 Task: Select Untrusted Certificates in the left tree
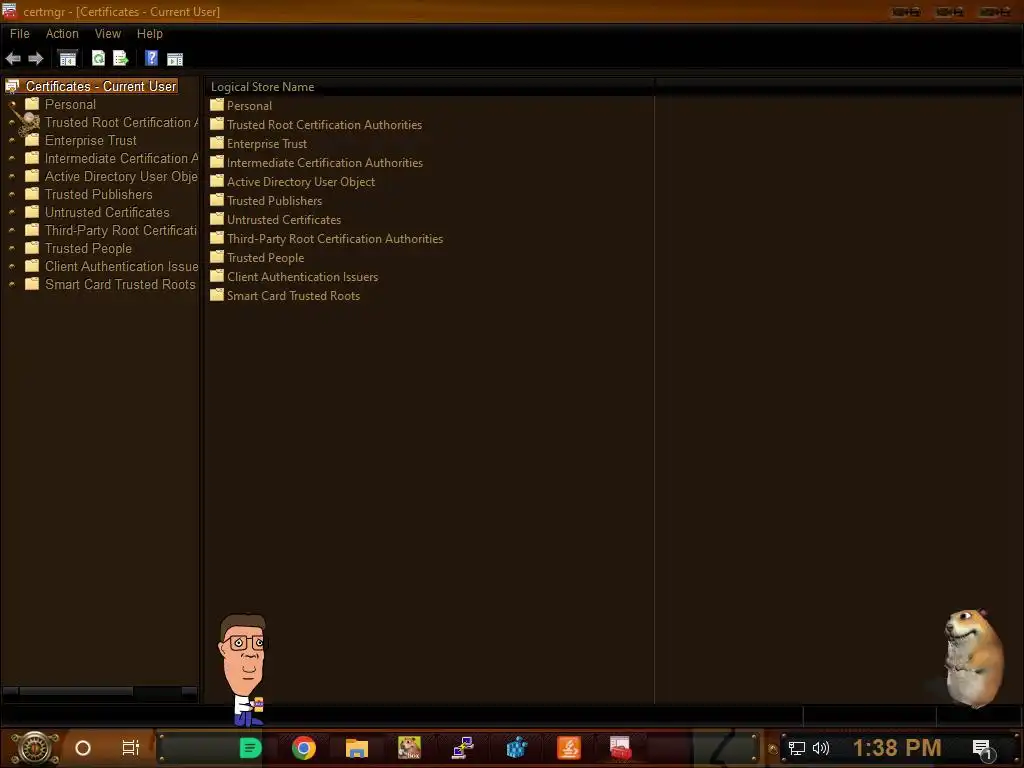[x=107, y=212]
